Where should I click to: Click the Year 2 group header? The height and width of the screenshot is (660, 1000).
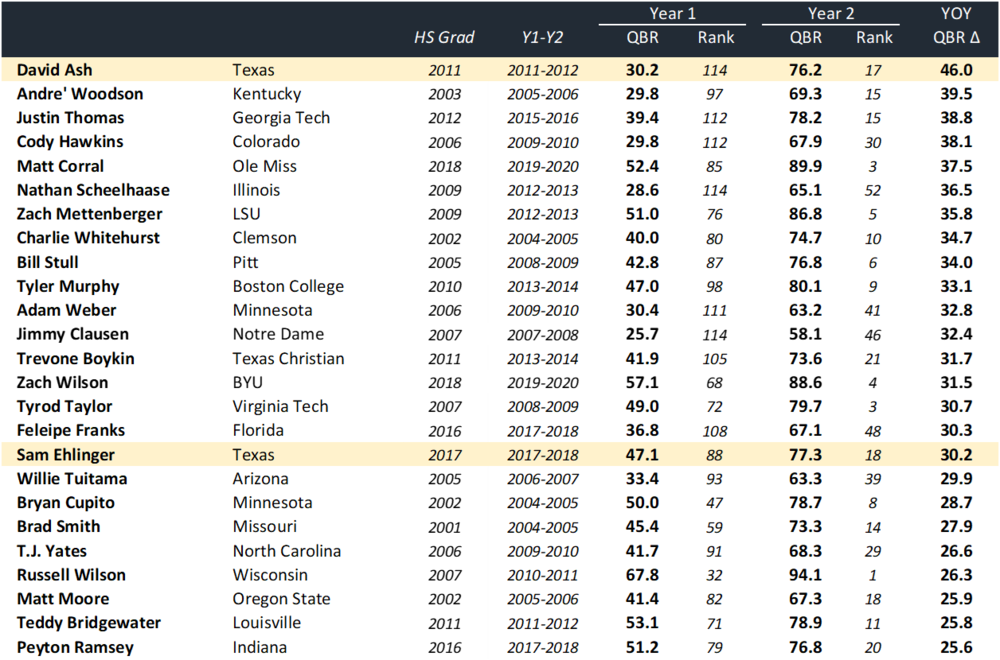click(832, 13)
